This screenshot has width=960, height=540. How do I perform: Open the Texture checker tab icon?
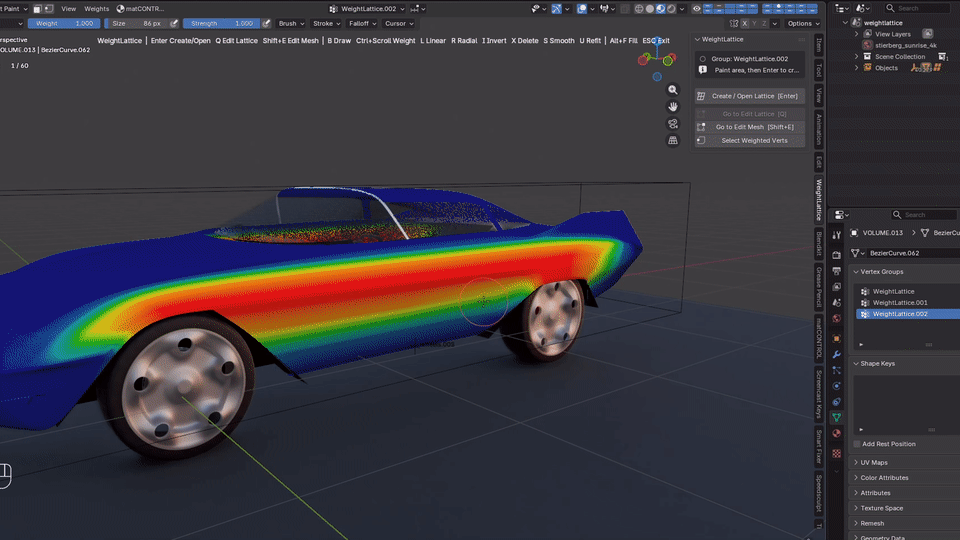(x=836, y=454)
